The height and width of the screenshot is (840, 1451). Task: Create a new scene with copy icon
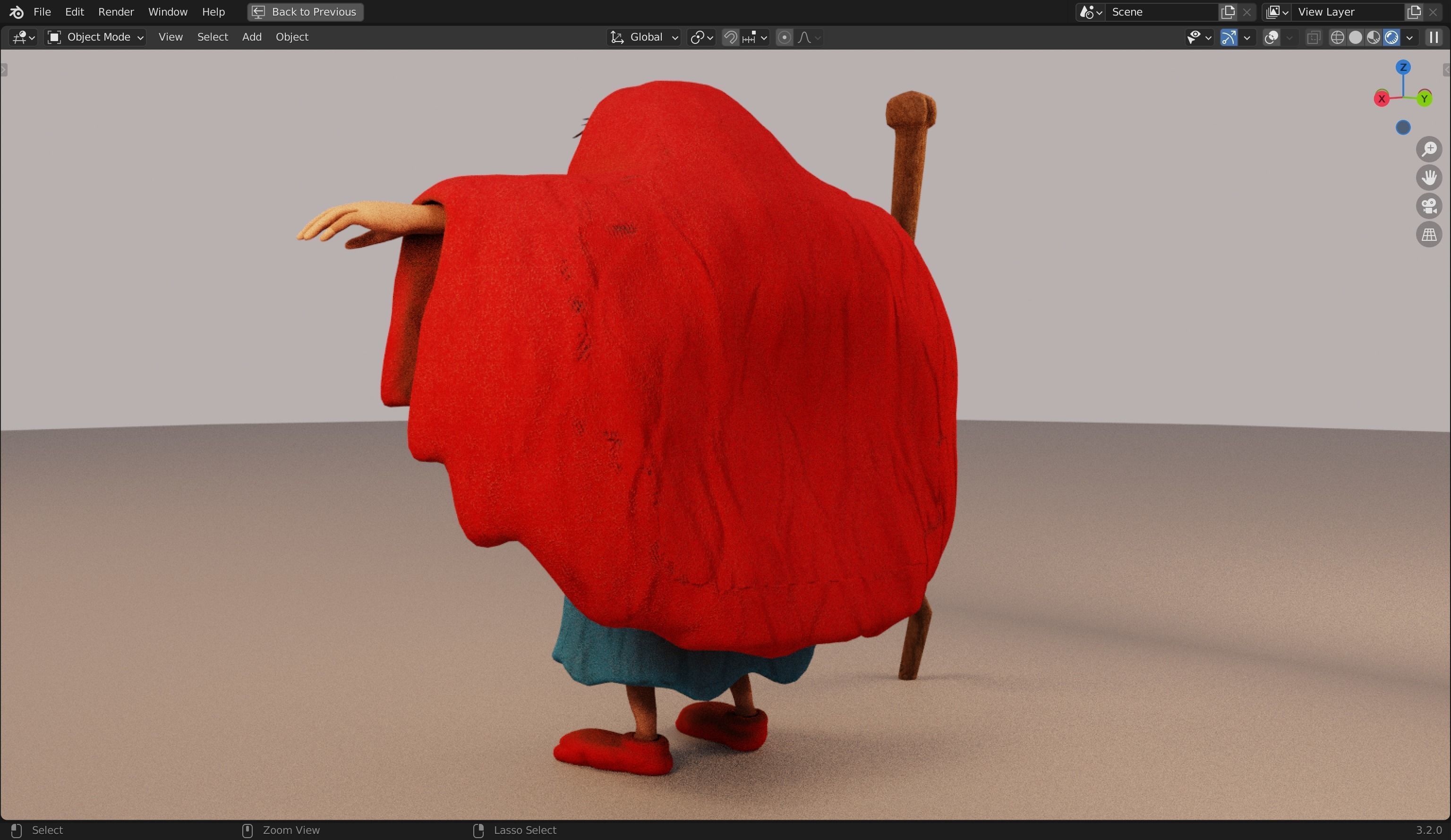coord(1228,12)
